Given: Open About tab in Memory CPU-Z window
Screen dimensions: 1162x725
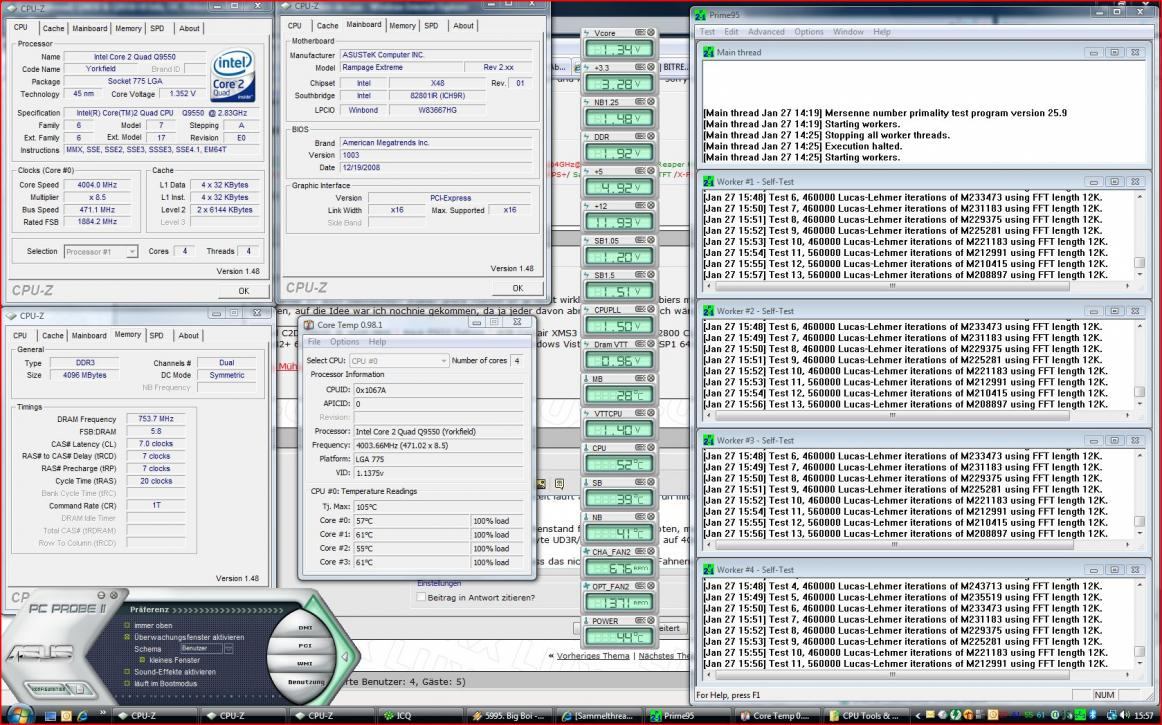Looking at the screenshot, I should pyautogui.click(x=188, y=336).
